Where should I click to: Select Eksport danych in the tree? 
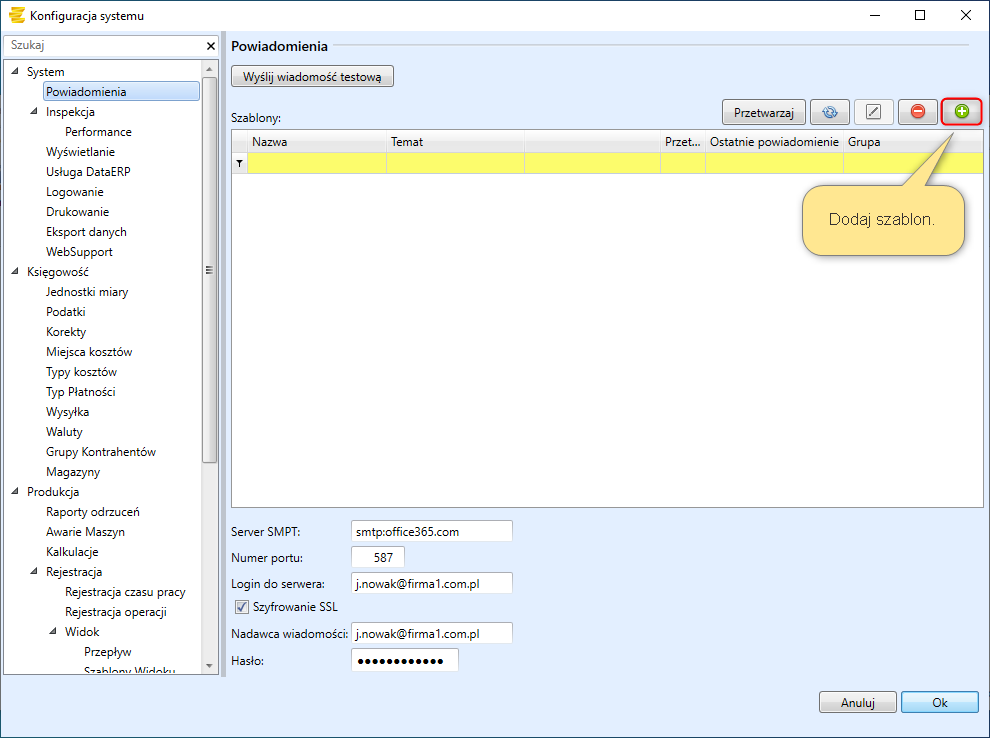[x=86, y=232]
